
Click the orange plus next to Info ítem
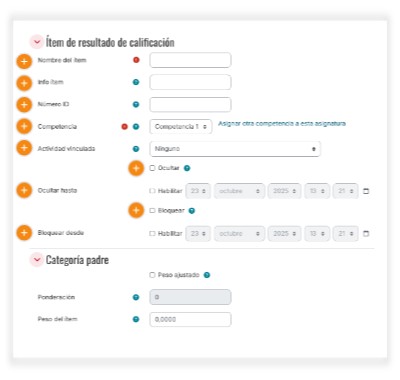click(x=24, y=83)
